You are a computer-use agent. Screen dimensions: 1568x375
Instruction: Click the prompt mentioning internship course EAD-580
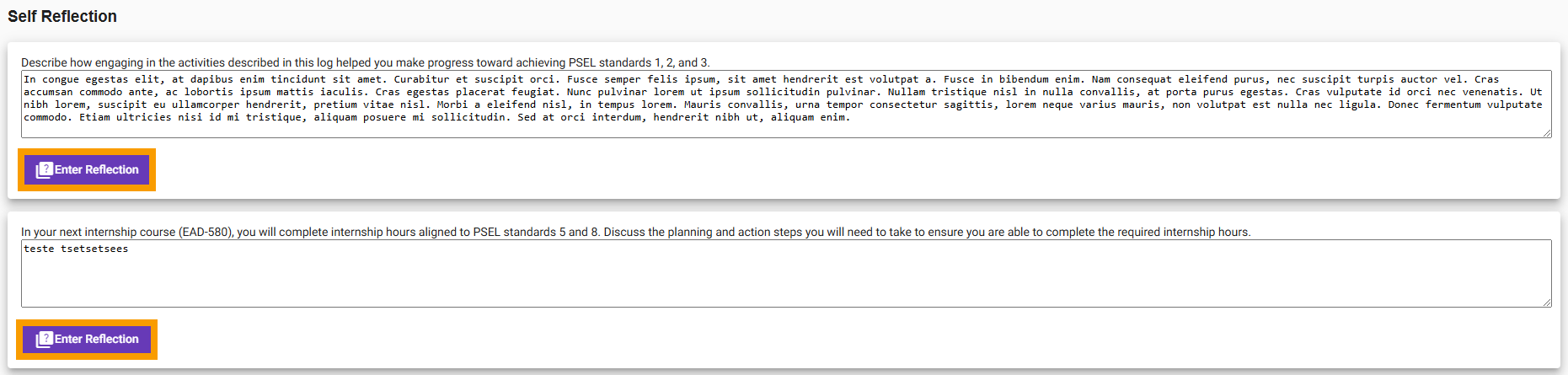tap(636, 232)
